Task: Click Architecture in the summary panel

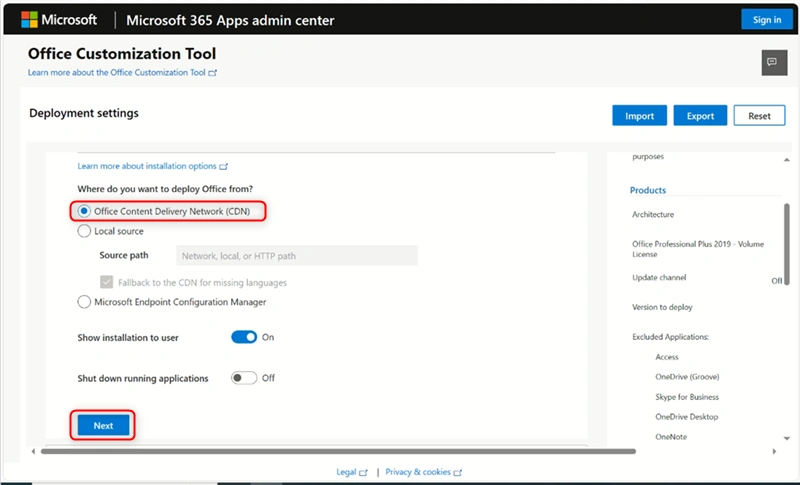Action: coord(653,215)
